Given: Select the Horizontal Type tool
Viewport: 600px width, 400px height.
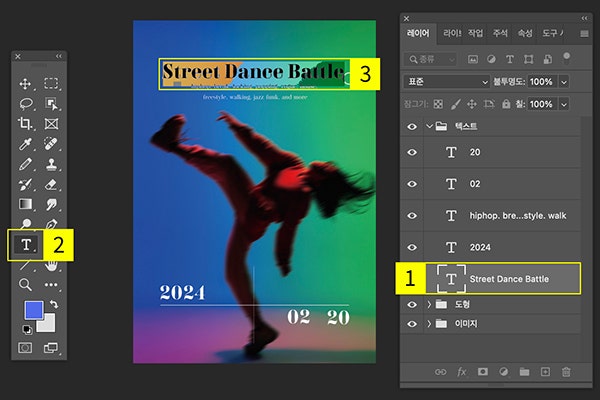Looking at the screenshot, I should (26, 245).
